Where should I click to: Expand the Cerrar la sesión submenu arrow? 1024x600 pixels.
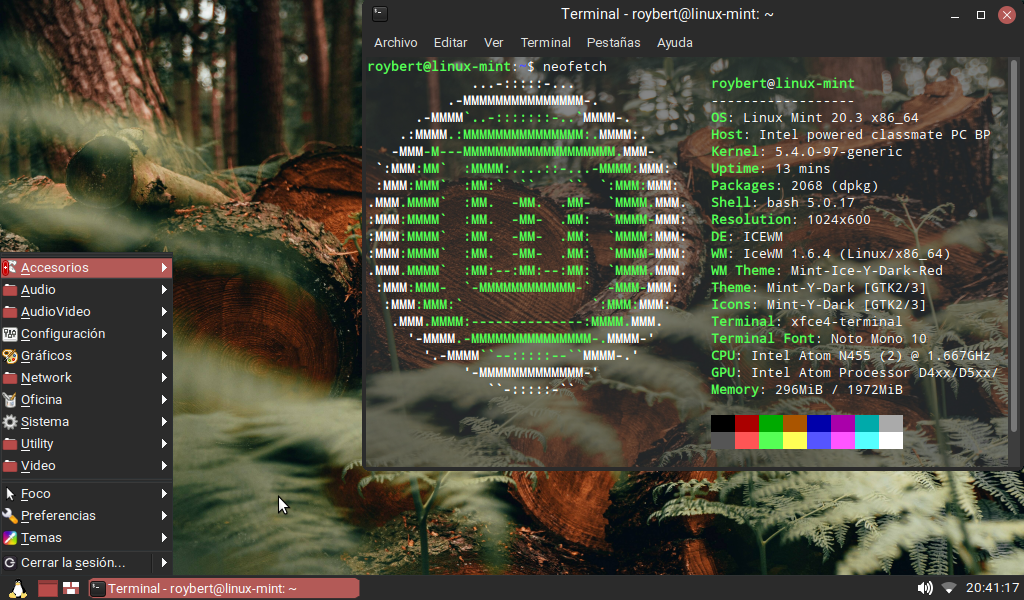164,562
